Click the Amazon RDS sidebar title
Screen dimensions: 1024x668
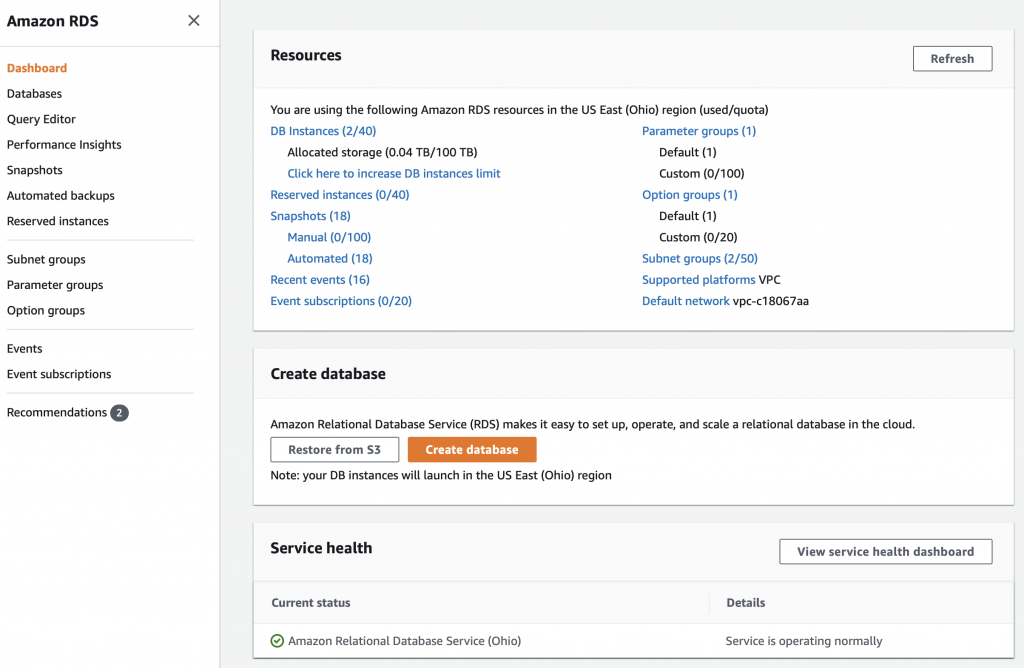pyautogui.click(x=52, y=21)
